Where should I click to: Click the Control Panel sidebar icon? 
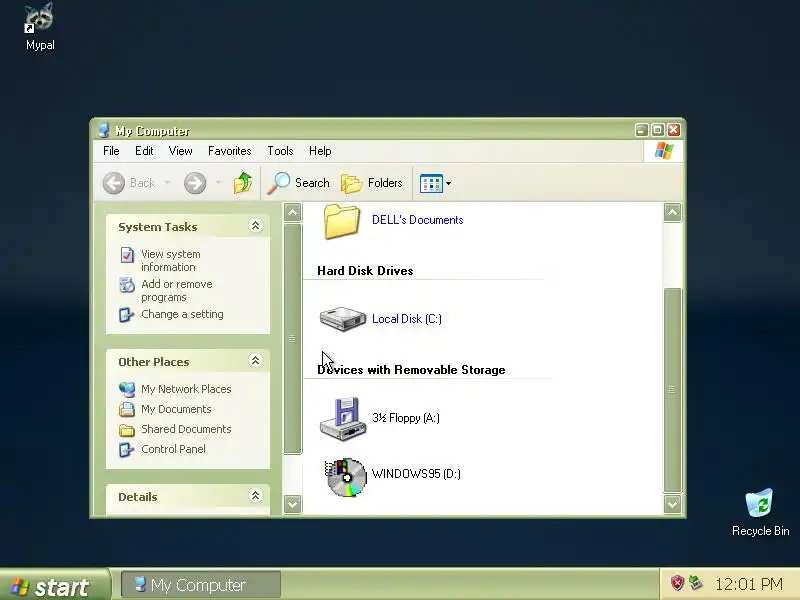pos(126,449)
